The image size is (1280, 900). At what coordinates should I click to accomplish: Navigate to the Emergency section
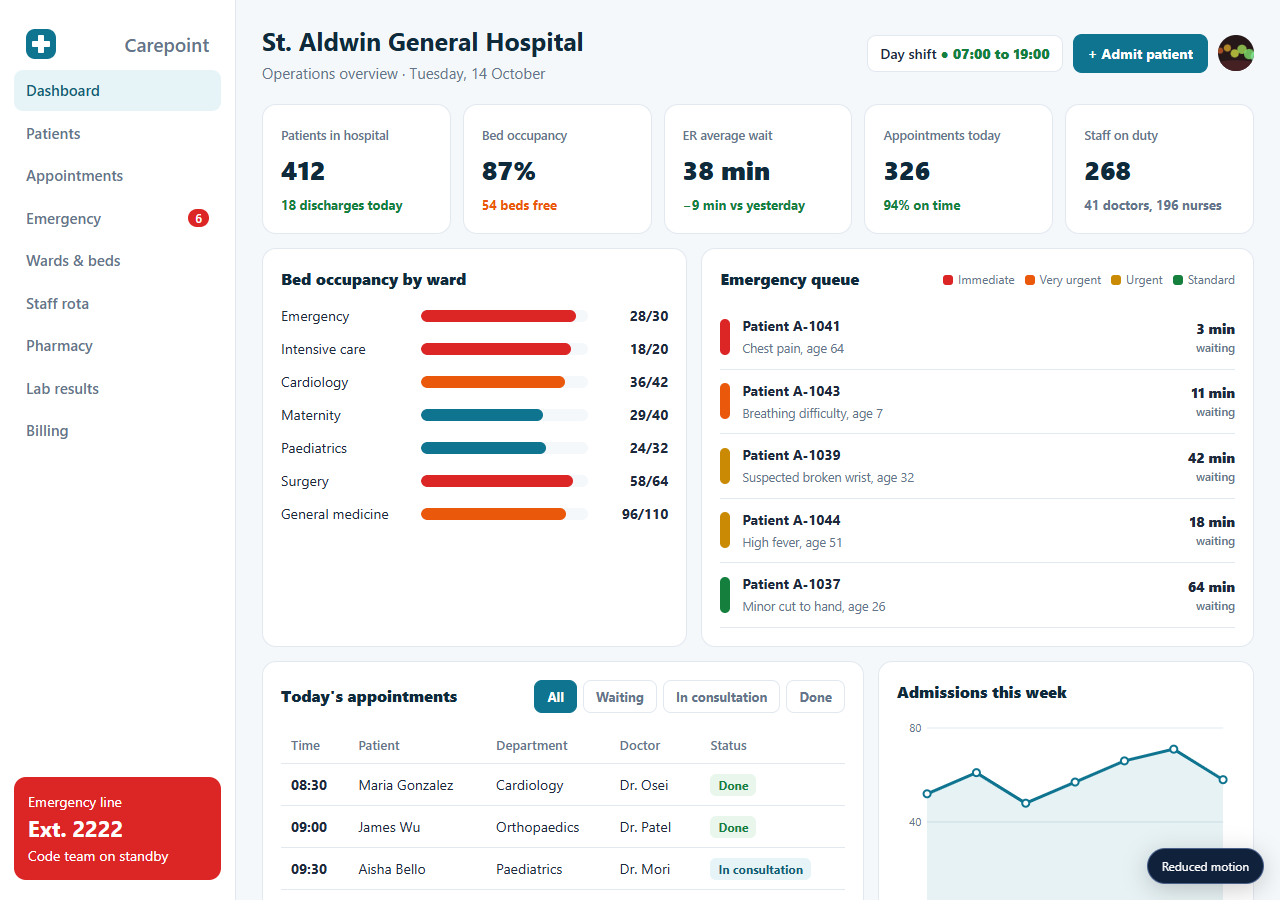pos(117,218)
